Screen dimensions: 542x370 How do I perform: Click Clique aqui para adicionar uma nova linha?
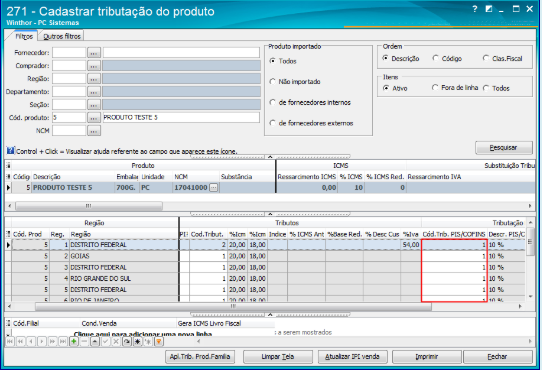tap(143, 334)
